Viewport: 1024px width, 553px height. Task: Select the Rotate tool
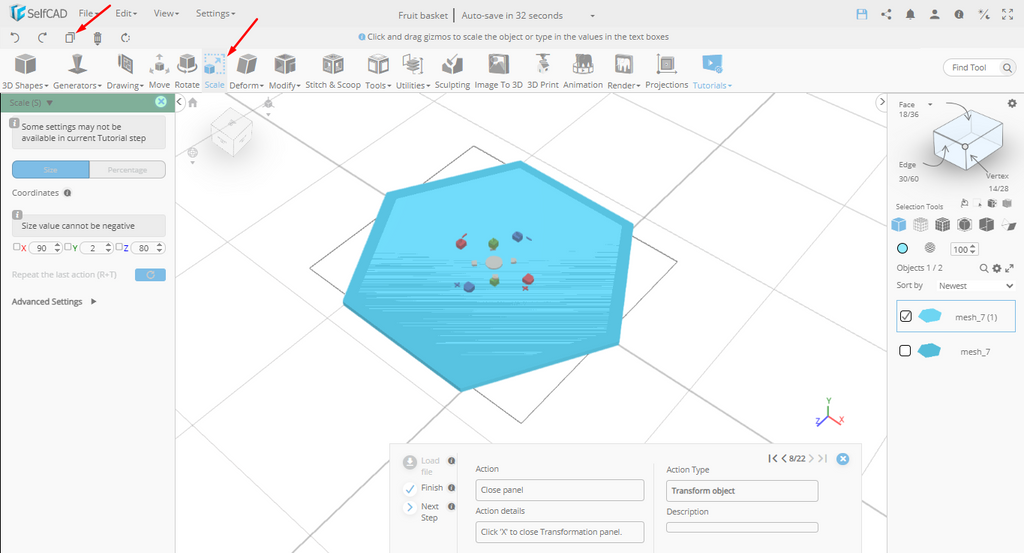187,70
